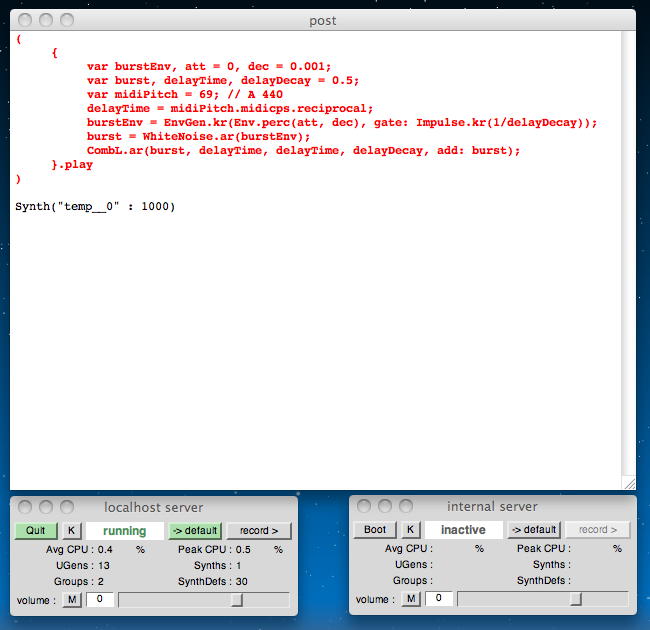Click the 'var midiPitch = 69' code line
This screenshot has height=630, width=650.
click(185, 94)
